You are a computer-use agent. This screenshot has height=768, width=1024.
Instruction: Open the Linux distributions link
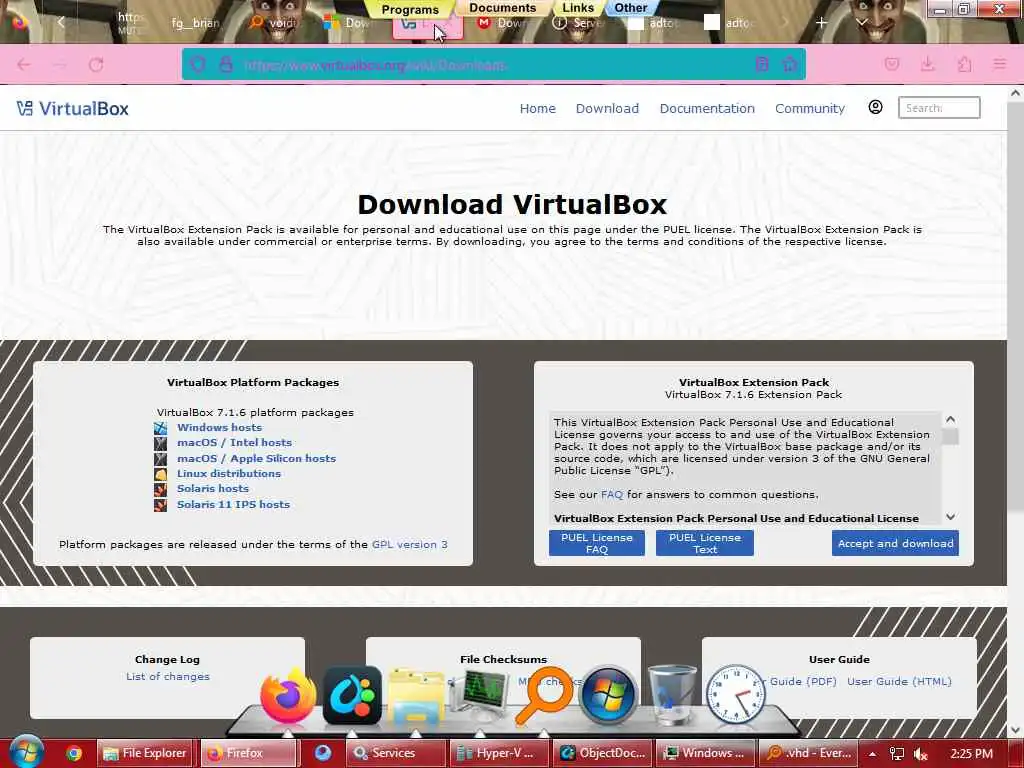pyautogui.click(x=229, y=473)
